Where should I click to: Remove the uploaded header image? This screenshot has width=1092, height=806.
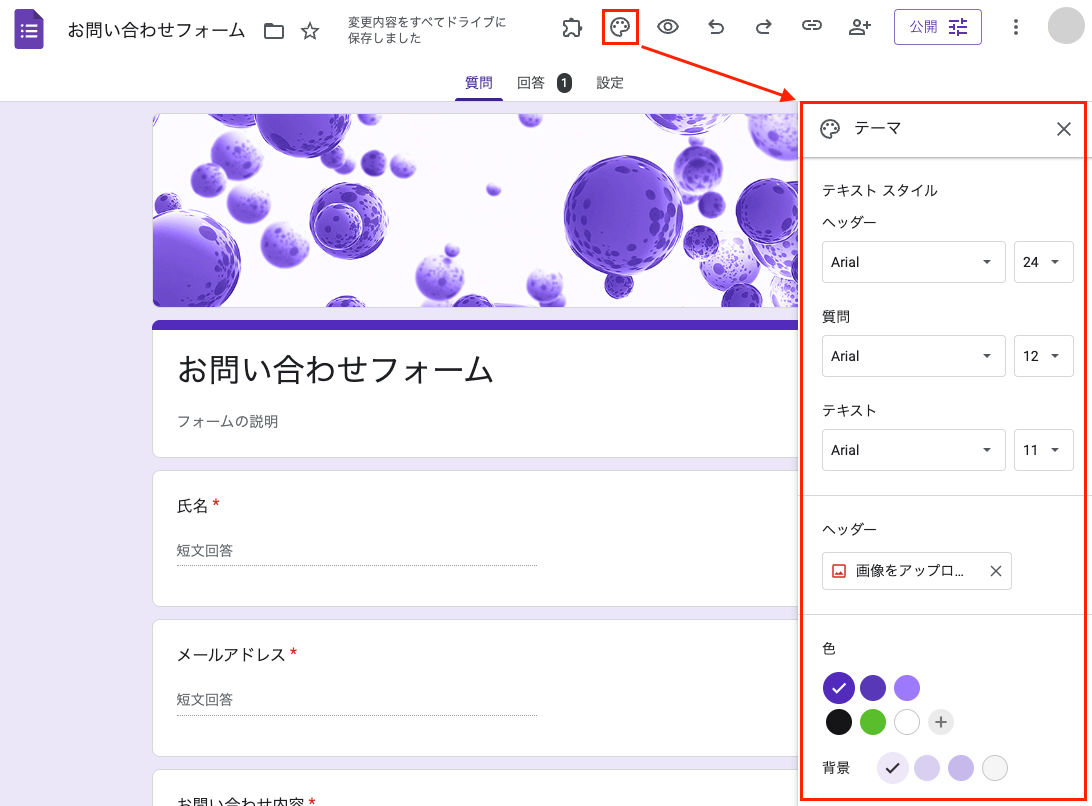(x=995, y=571)
